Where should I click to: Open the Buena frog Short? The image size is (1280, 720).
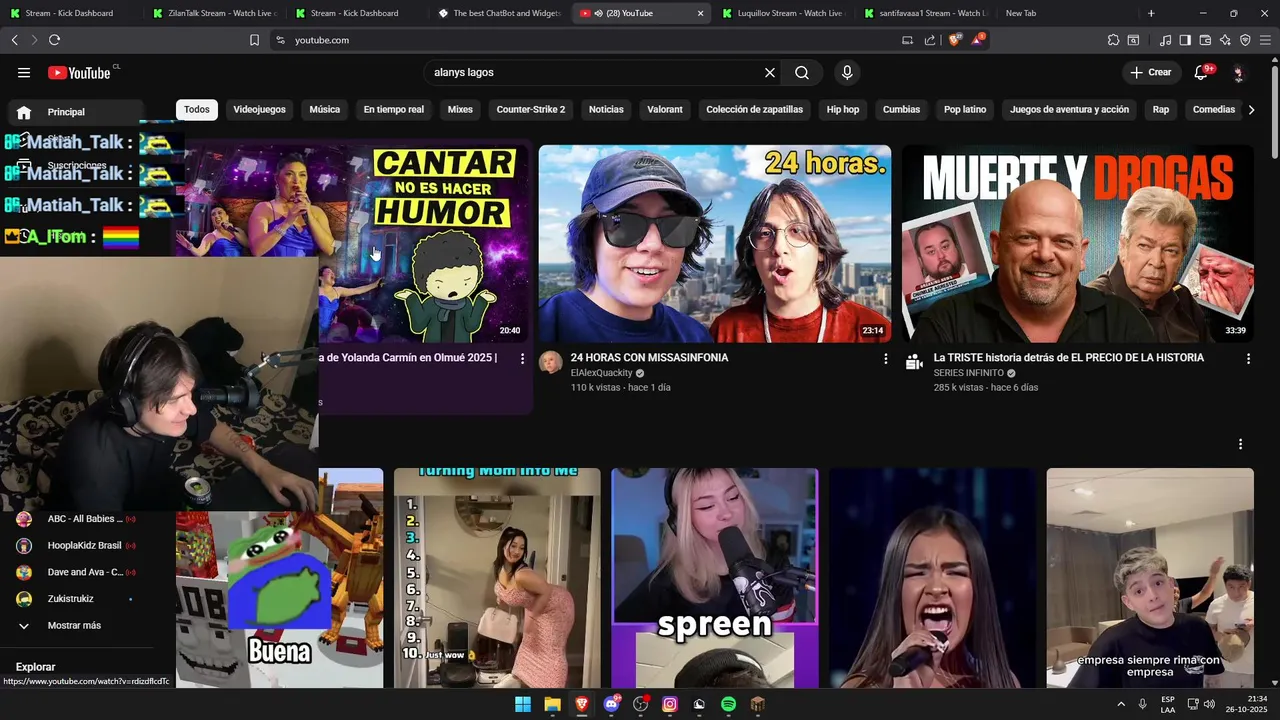(x=279, y=578)
